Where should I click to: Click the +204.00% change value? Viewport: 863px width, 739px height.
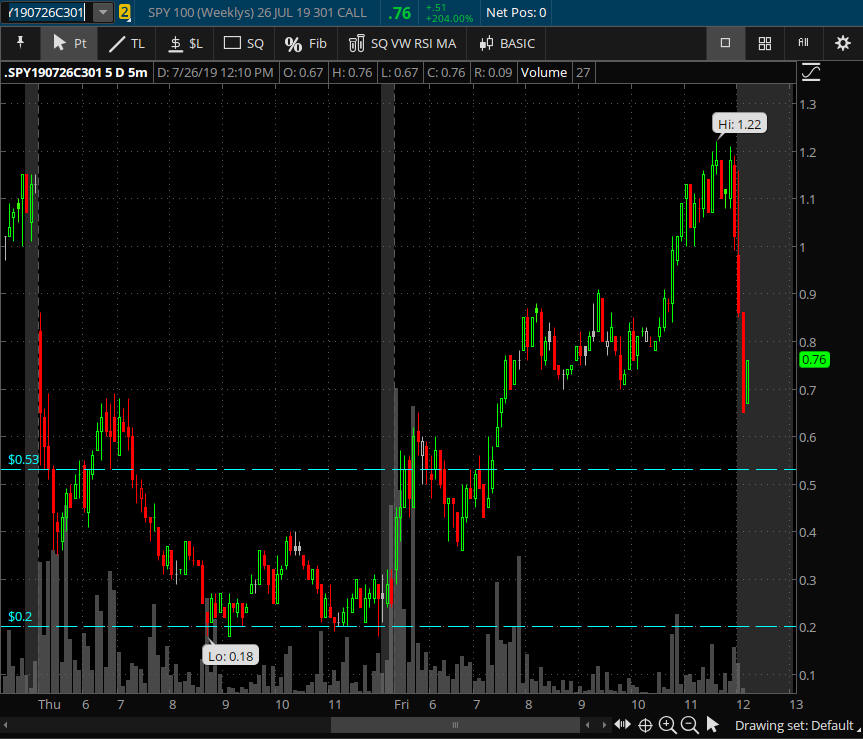tap(450, 19)
